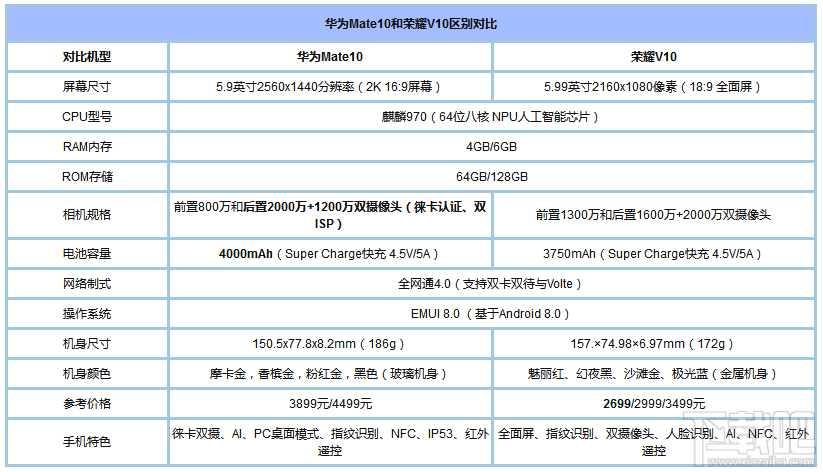Select the 对比机型 header cell
Screen dimensions: 823x472
point(87,57)
